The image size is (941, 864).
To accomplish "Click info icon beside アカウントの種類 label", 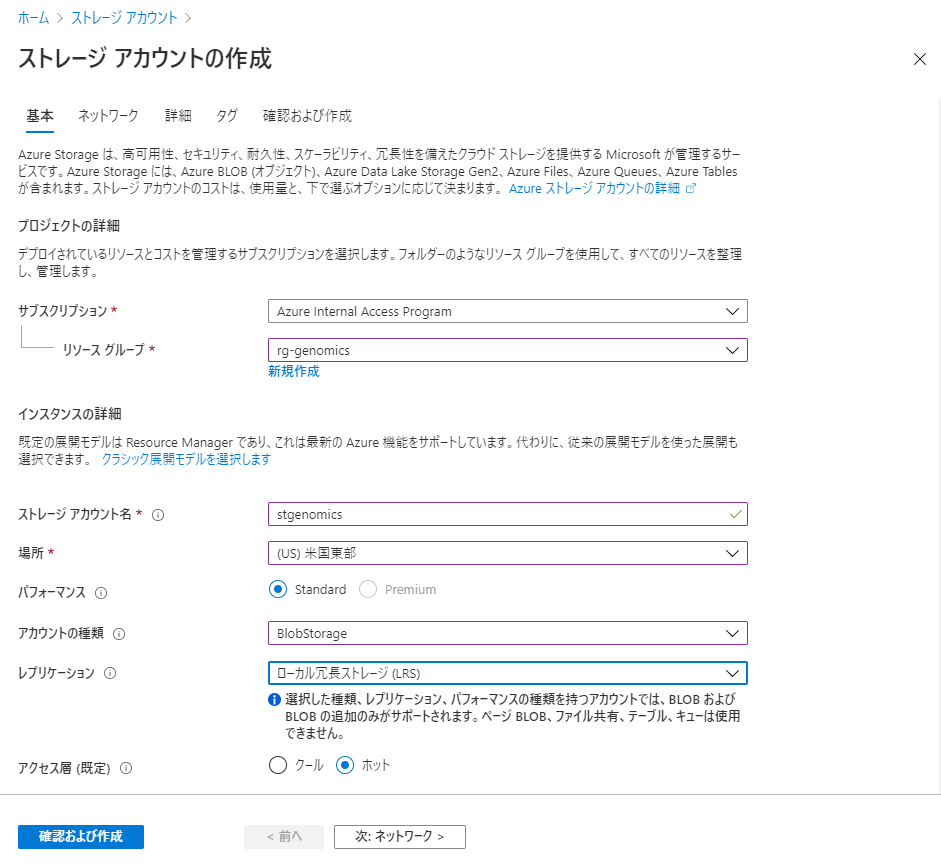I will coord(119,634).
